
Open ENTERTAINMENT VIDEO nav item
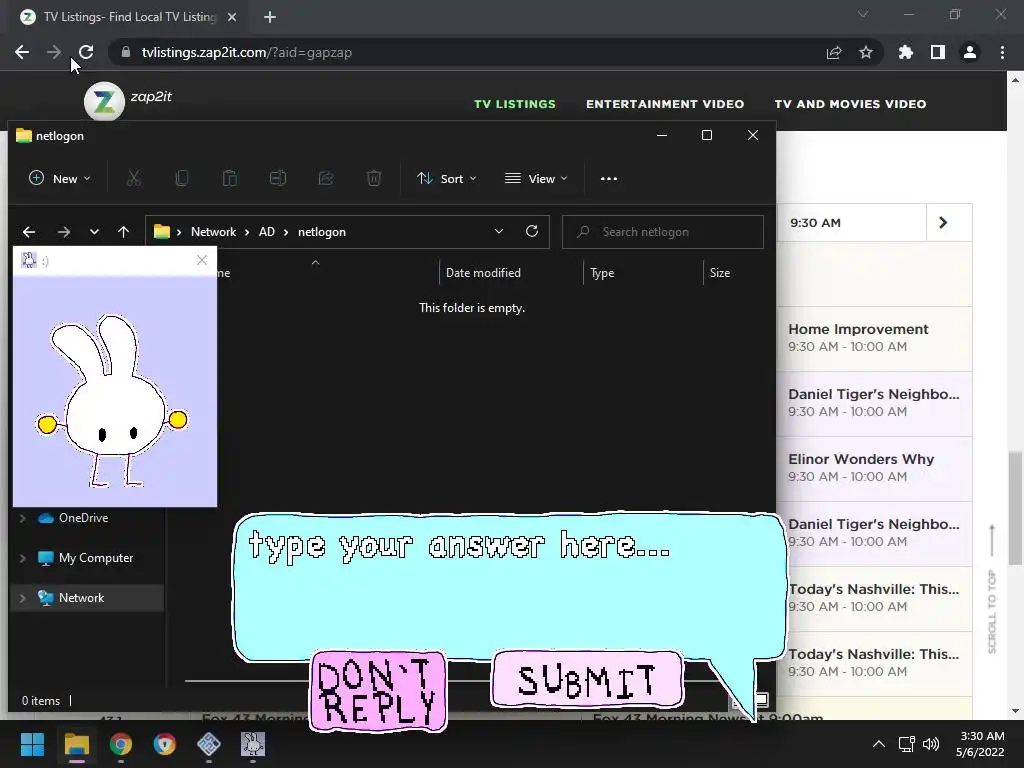665,104
